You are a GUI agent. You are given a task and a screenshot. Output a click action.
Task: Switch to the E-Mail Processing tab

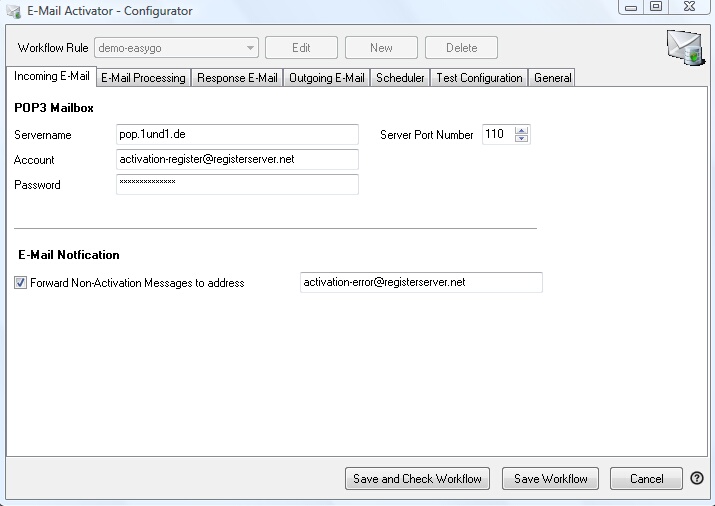click(x=143, y=78)
